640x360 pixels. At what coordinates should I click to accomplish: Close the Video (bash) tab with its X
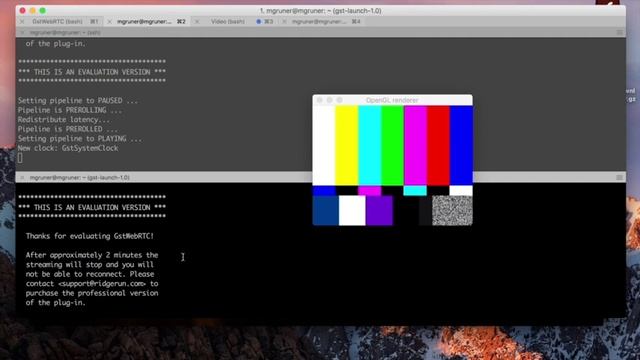[197, 22]
